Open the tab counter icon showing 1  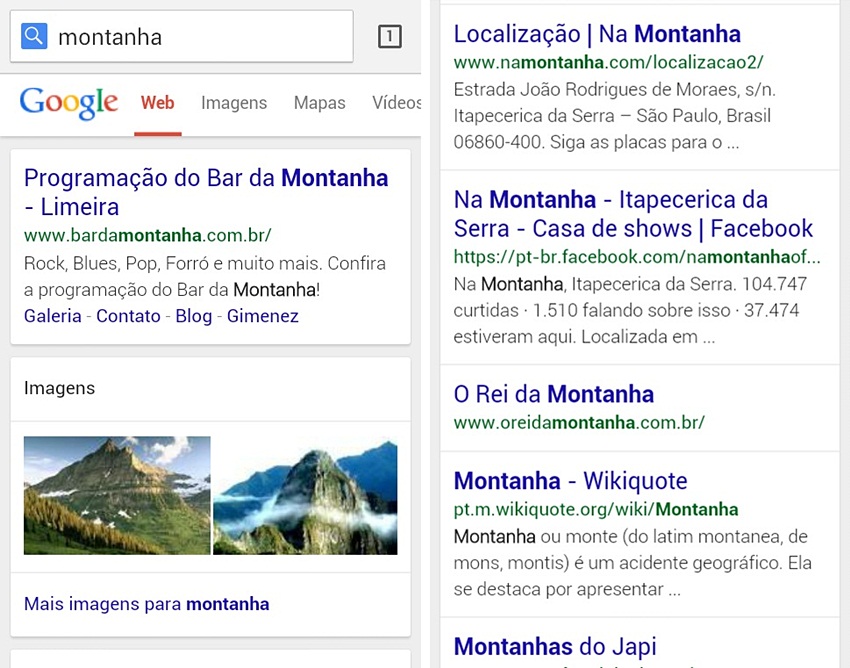(389, 37)
